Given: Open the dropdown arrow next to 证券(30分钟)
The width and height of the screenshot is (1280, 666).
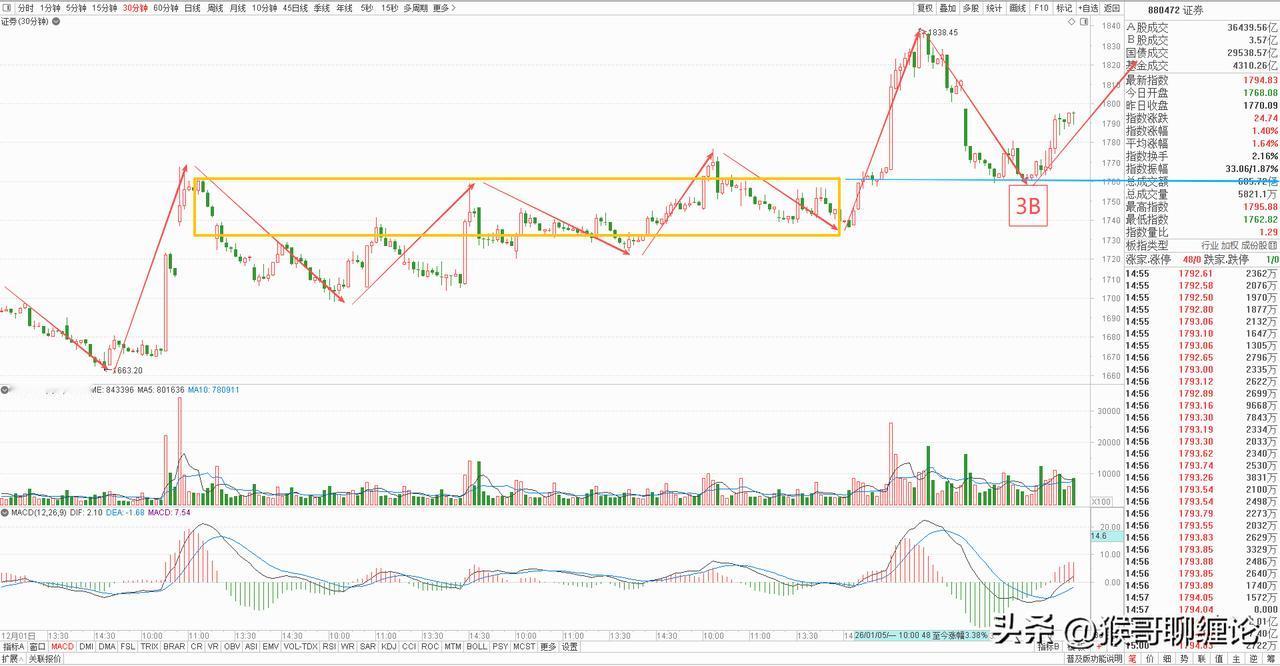Looking at the screenshot, I should [55, 22].
